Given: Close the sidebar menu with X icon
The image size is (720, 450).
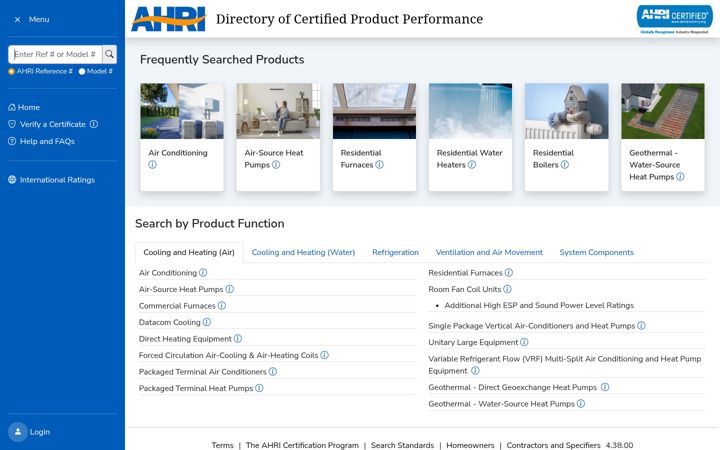Looking at the screenshot, I should point(17,20).
